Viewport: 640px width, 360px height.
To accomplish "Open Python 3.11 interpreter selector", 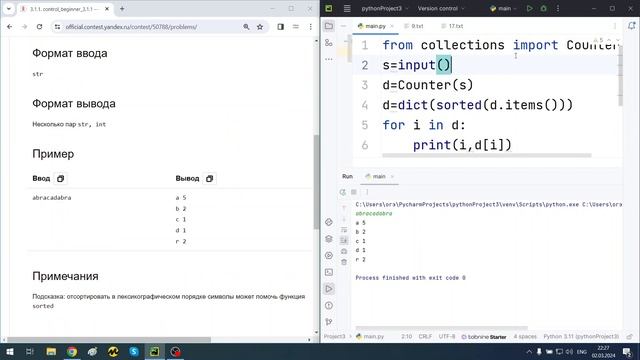I will (x=581, y=337).
